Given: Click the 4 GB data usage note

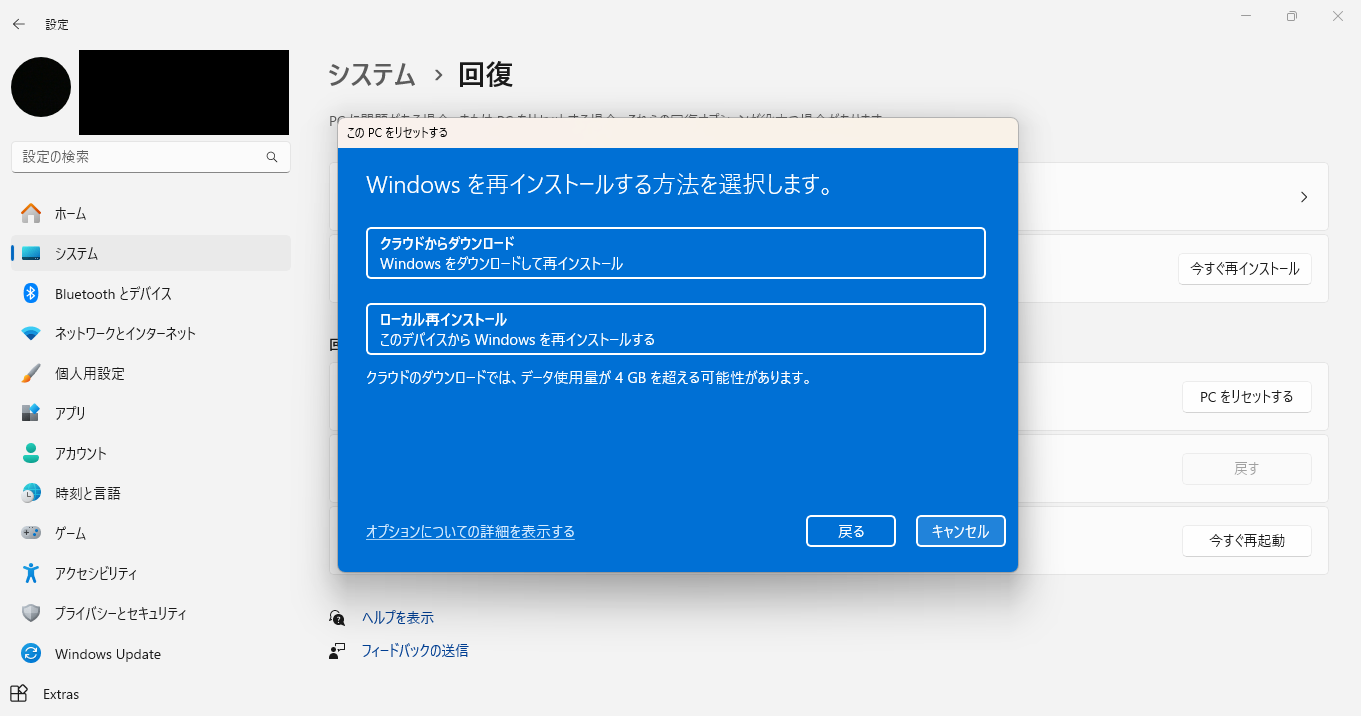Looking at the screenshot, I should [588, 378].
